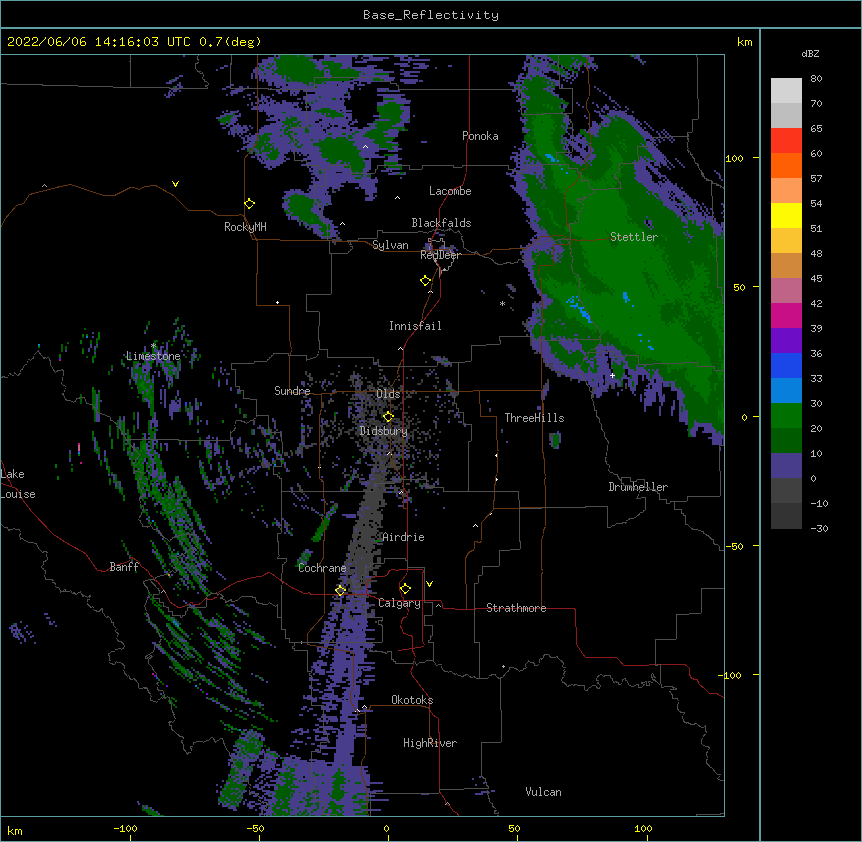Image resolution: width=862 pixels, height=842 pixels.
Task: Click the Innisfail city label
Action: (x=415, y=326)
